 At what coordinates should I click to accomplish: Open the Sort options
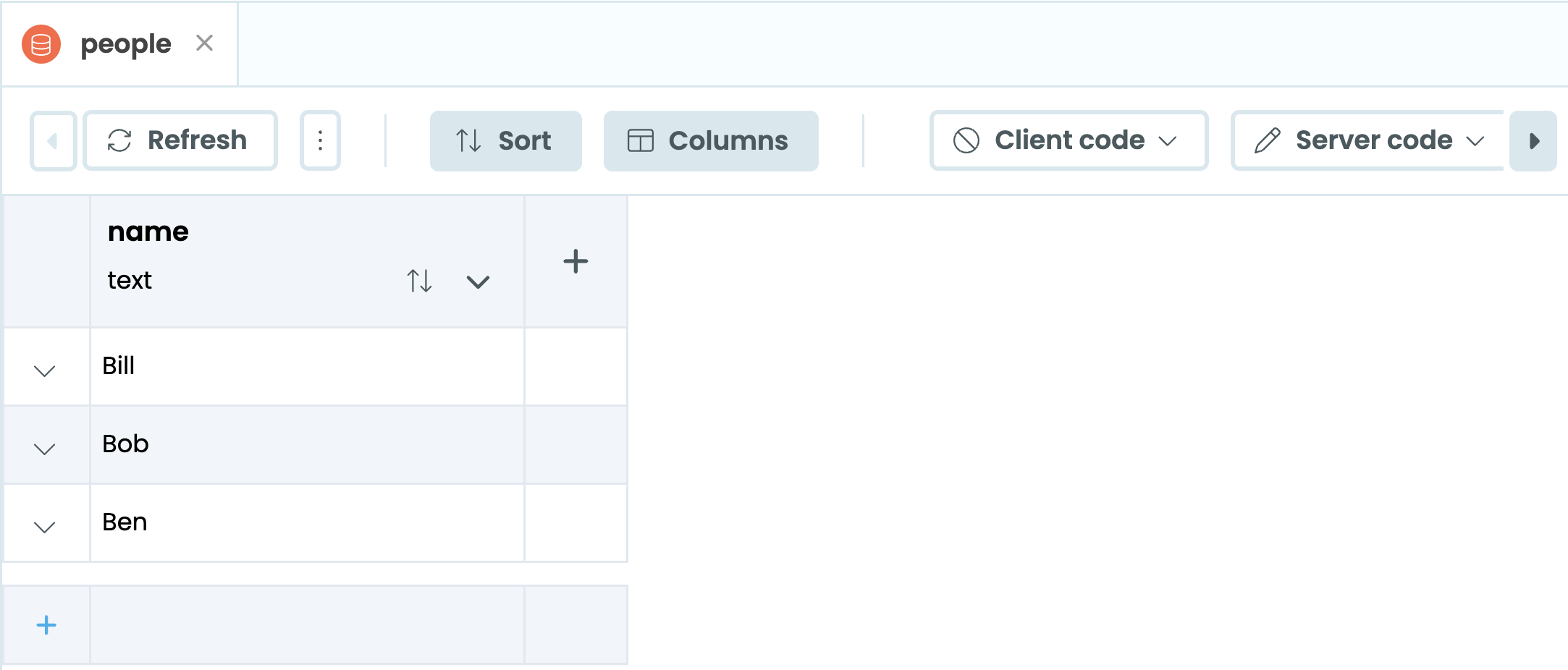tap(505, 140)
